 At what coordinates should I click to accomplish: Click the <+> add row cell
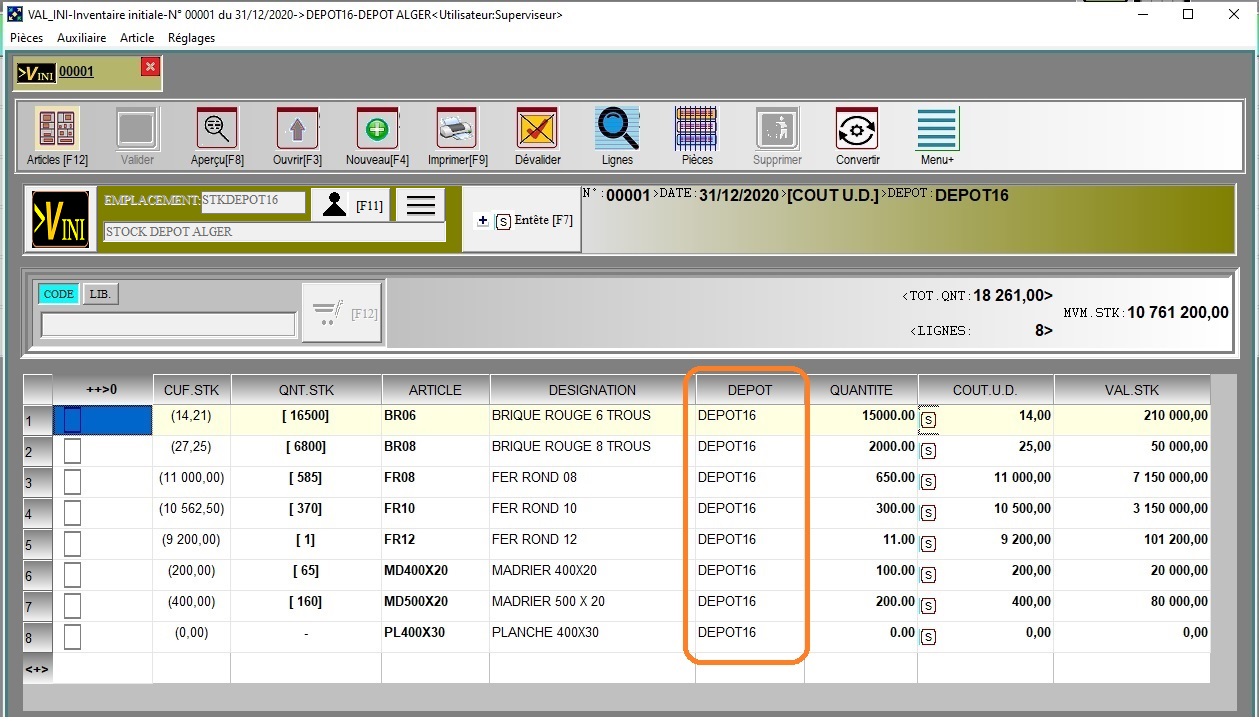[37, 667]
